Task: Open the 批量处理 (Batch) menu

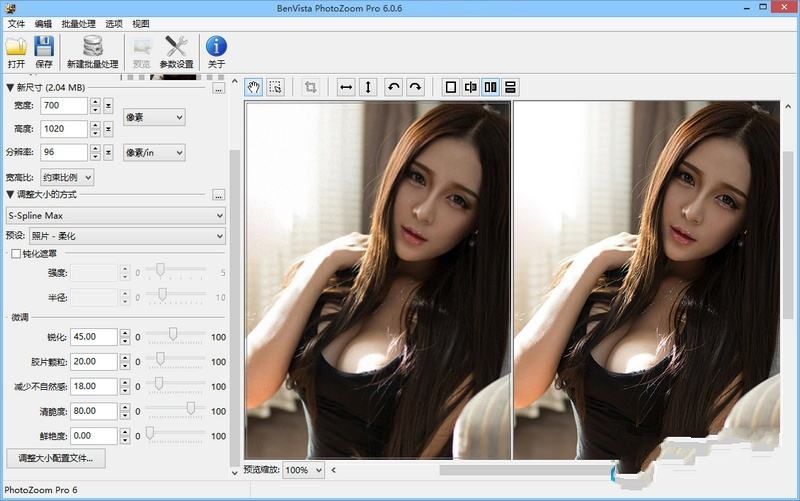Action: click(x=79, y=22)
